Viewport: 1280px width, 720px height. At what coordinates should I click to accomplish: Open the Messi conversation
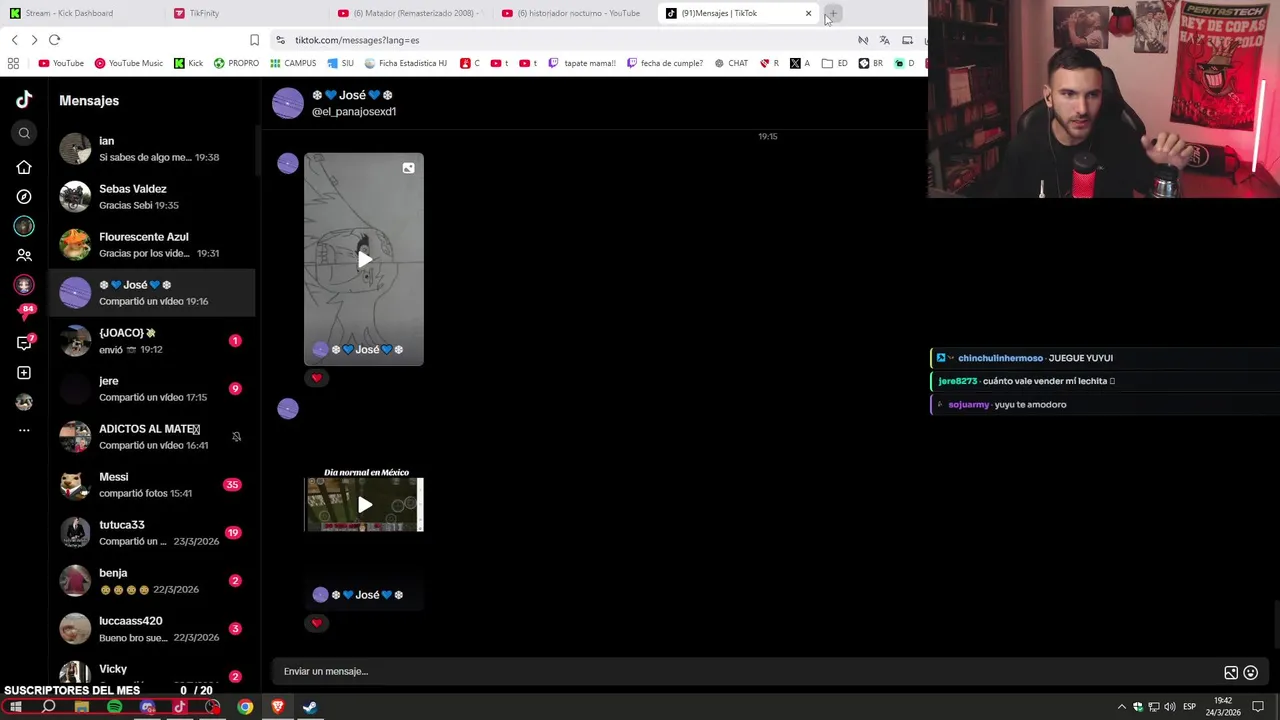coord(152,485)
